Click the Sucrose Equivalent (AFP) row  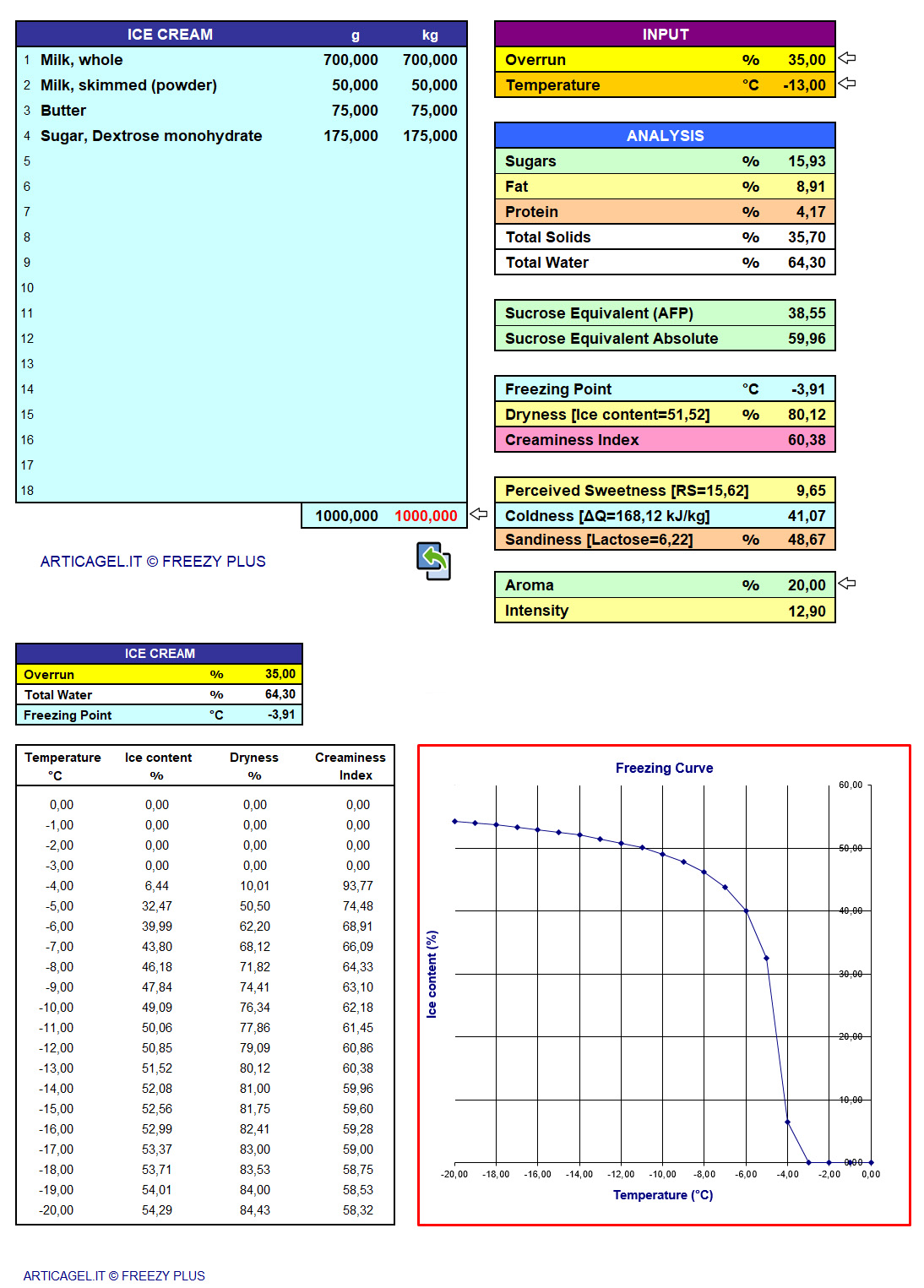(665, 313)
